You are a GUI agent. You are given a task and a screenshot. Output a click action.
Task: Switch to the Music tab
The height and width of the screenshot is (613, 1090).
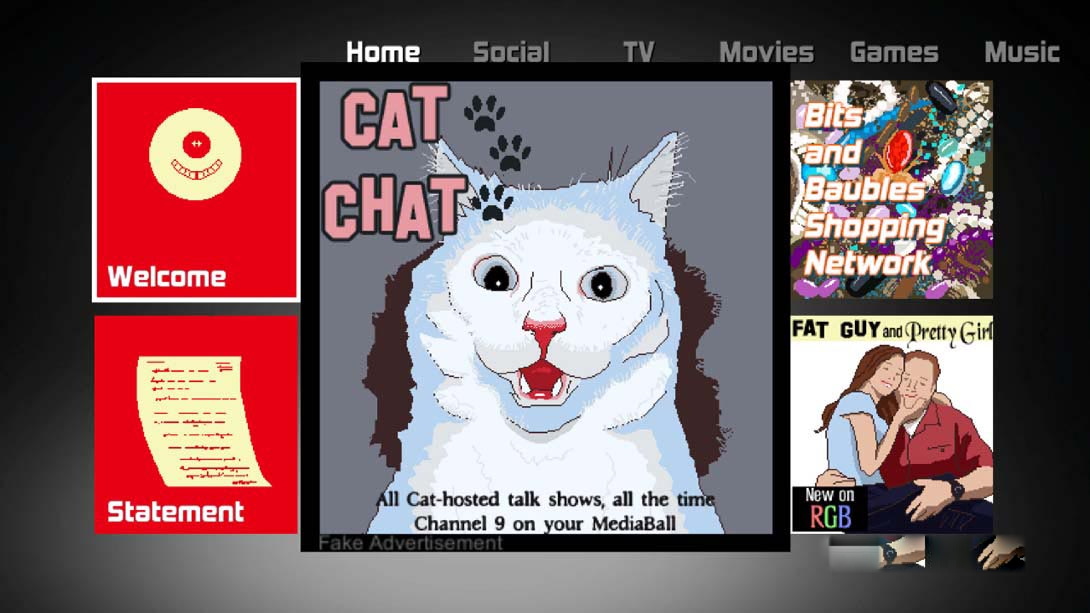(1021, 52)
